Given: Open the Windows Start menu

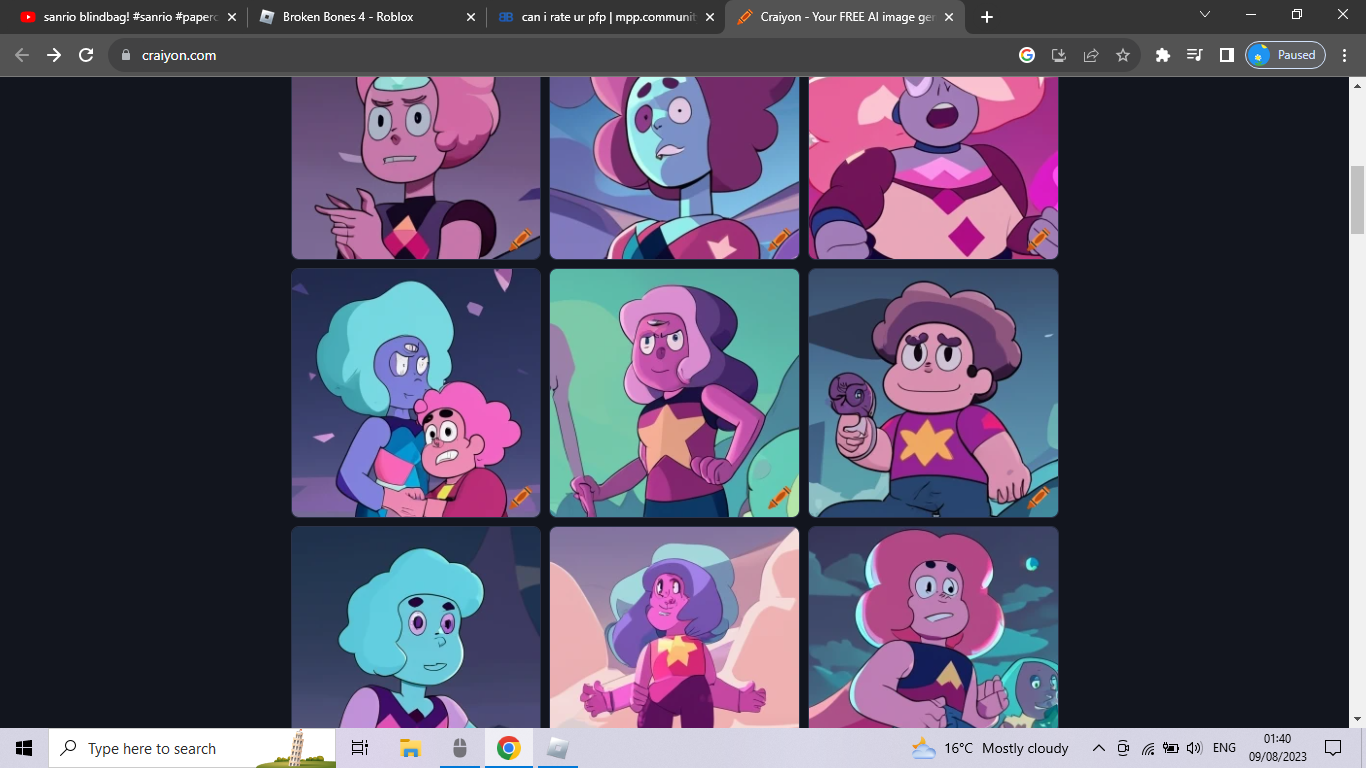Looking at the screenshot, I should point(24,748).
